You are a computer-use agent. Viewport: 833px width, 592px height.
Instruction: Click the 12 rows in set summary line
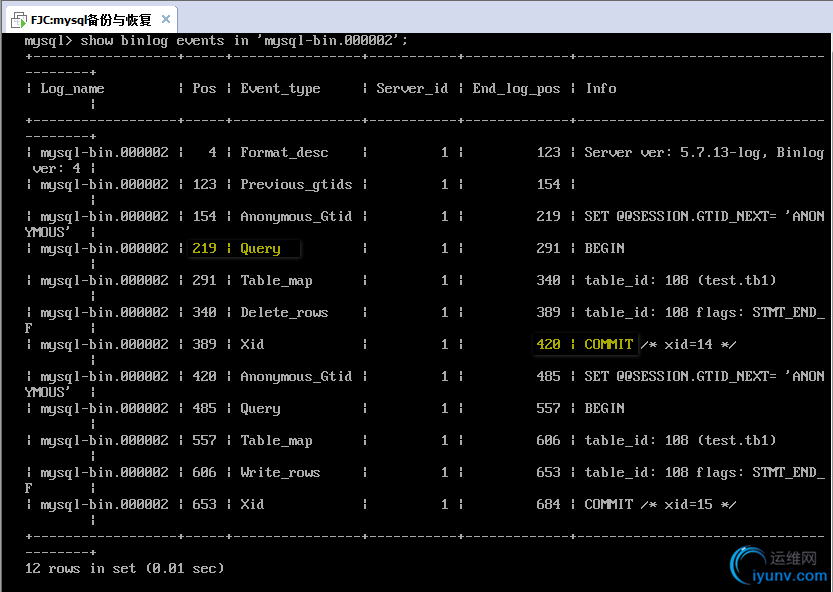coord(124,569)
